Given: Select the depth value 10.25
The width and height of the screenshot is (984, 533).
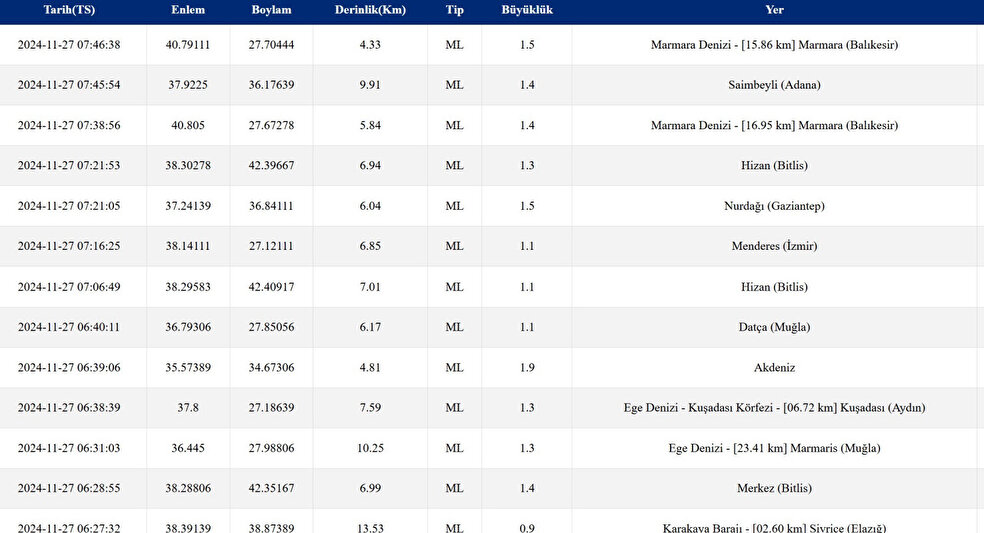Looking at the screenshot, I should pos(370,448).
